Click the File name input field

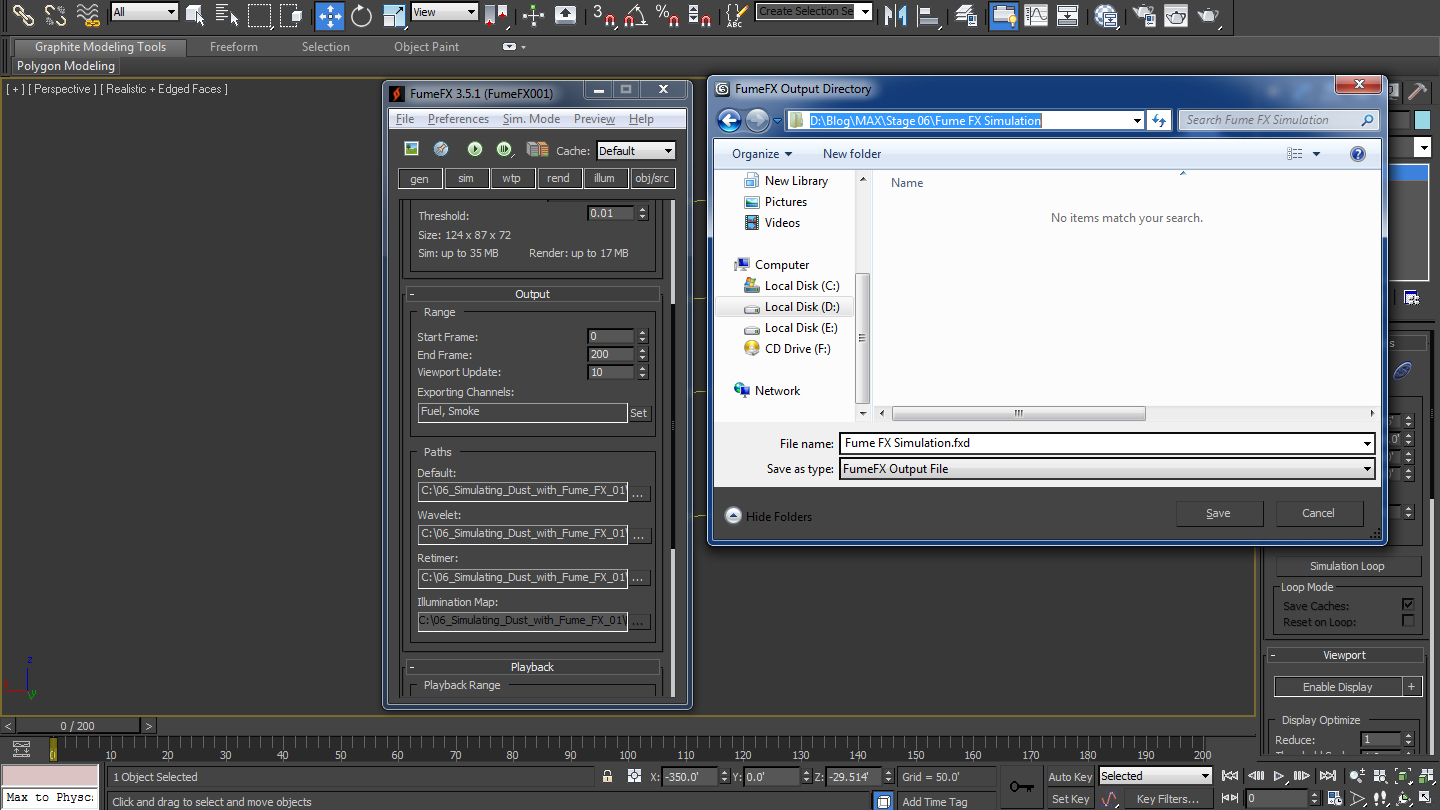[1107, 443]
